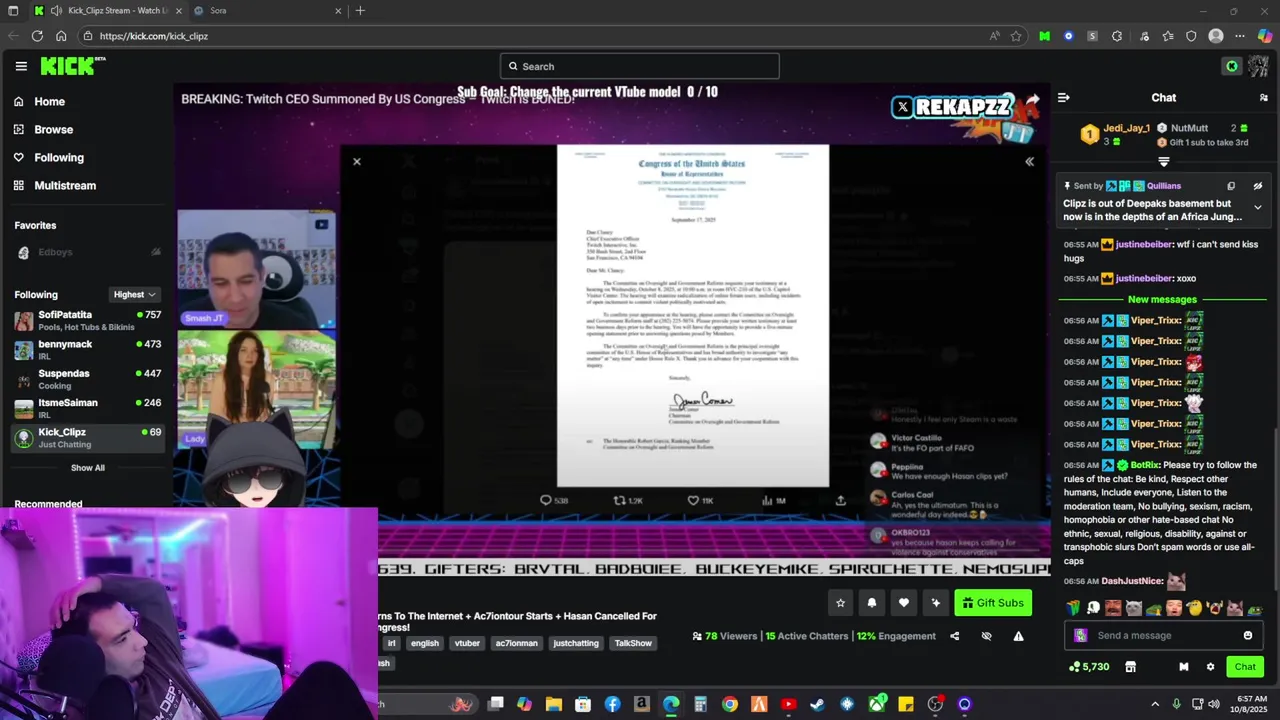This screenshot has width=1280, height=720.
Task: Open the user avatar menu
Action: click(x=1258, y=66)
